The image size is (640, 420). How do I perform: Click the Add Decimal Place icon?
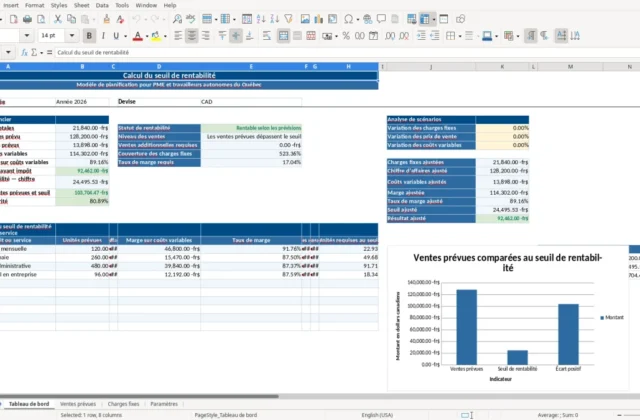pyautogui.click(x=390, y=36)
